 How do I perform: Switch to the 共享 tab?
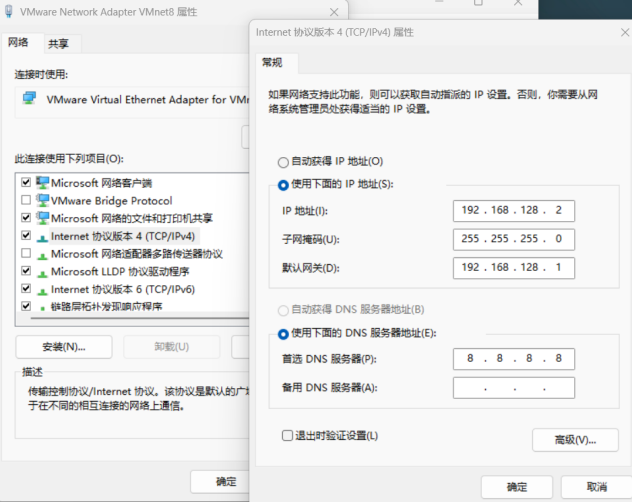point(59,44)
